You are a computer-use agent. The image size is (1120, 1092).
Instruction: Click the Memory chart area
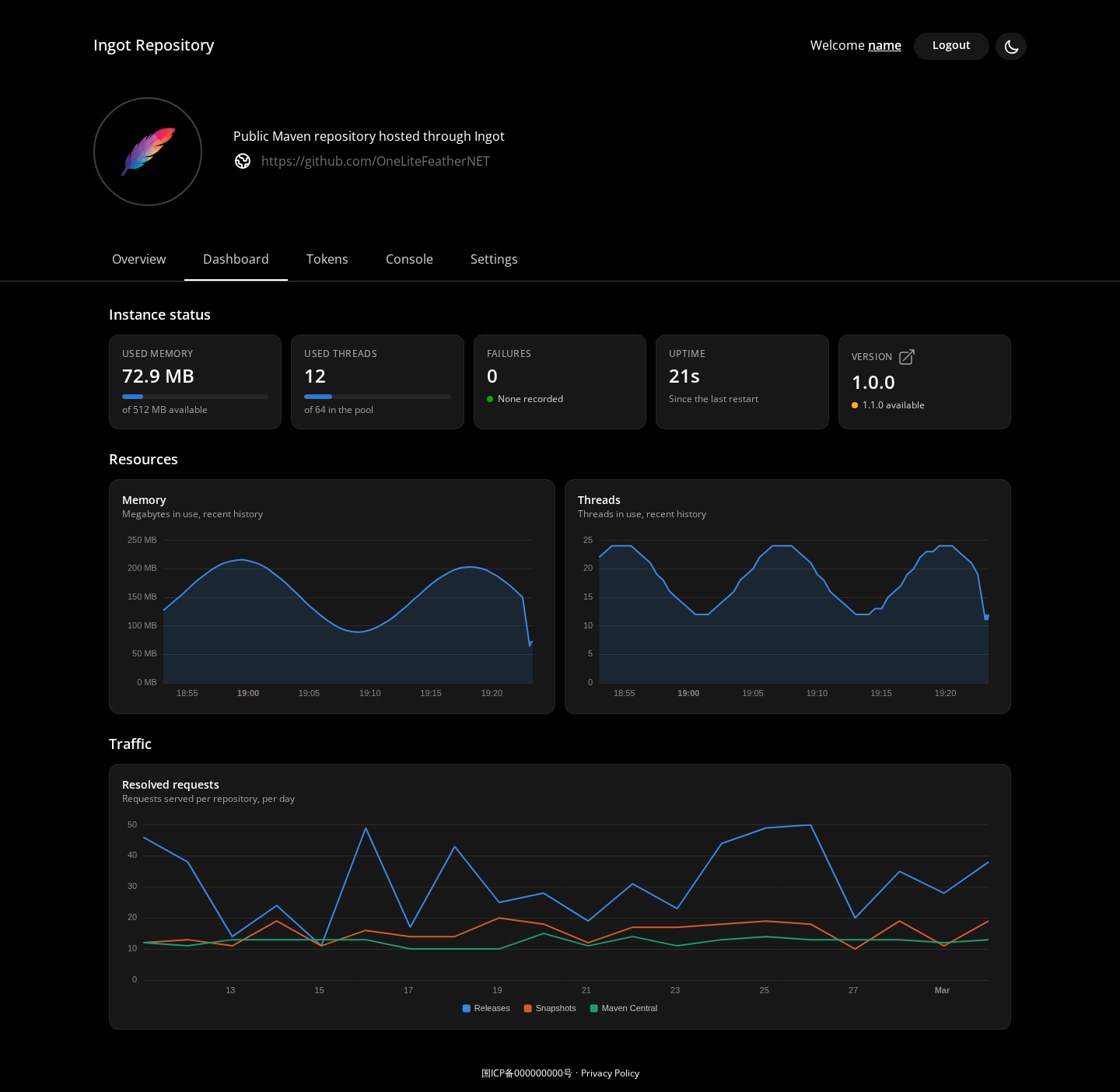click(x=348, y=611)
